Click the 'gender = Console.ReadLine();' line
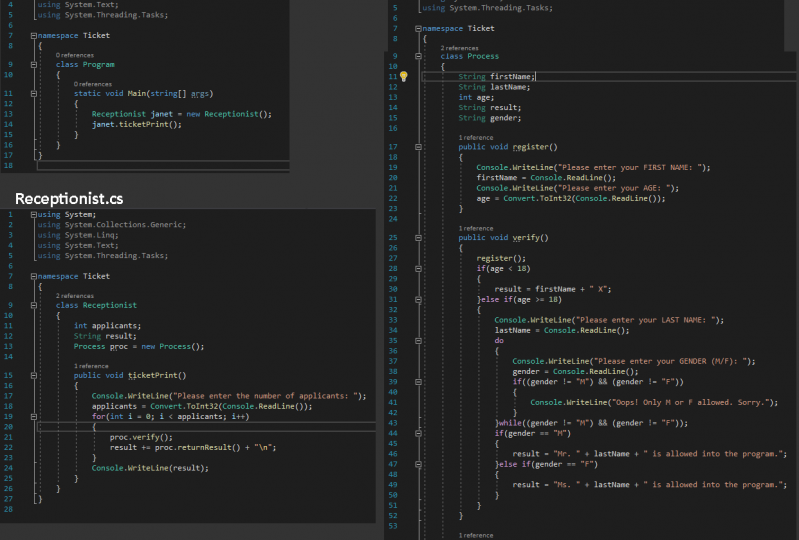This screenshot has height=540, width=799. pyautogui.click(x=575, y=371)
